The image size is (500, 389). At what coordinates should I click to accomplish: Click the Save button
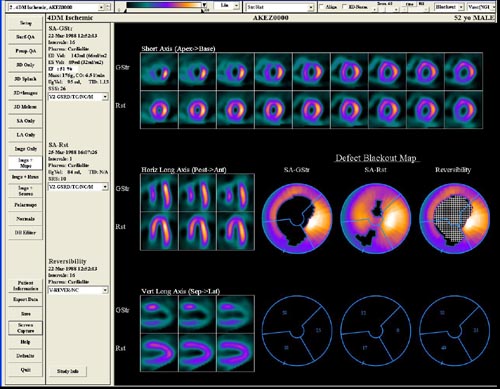coord(26,314)
